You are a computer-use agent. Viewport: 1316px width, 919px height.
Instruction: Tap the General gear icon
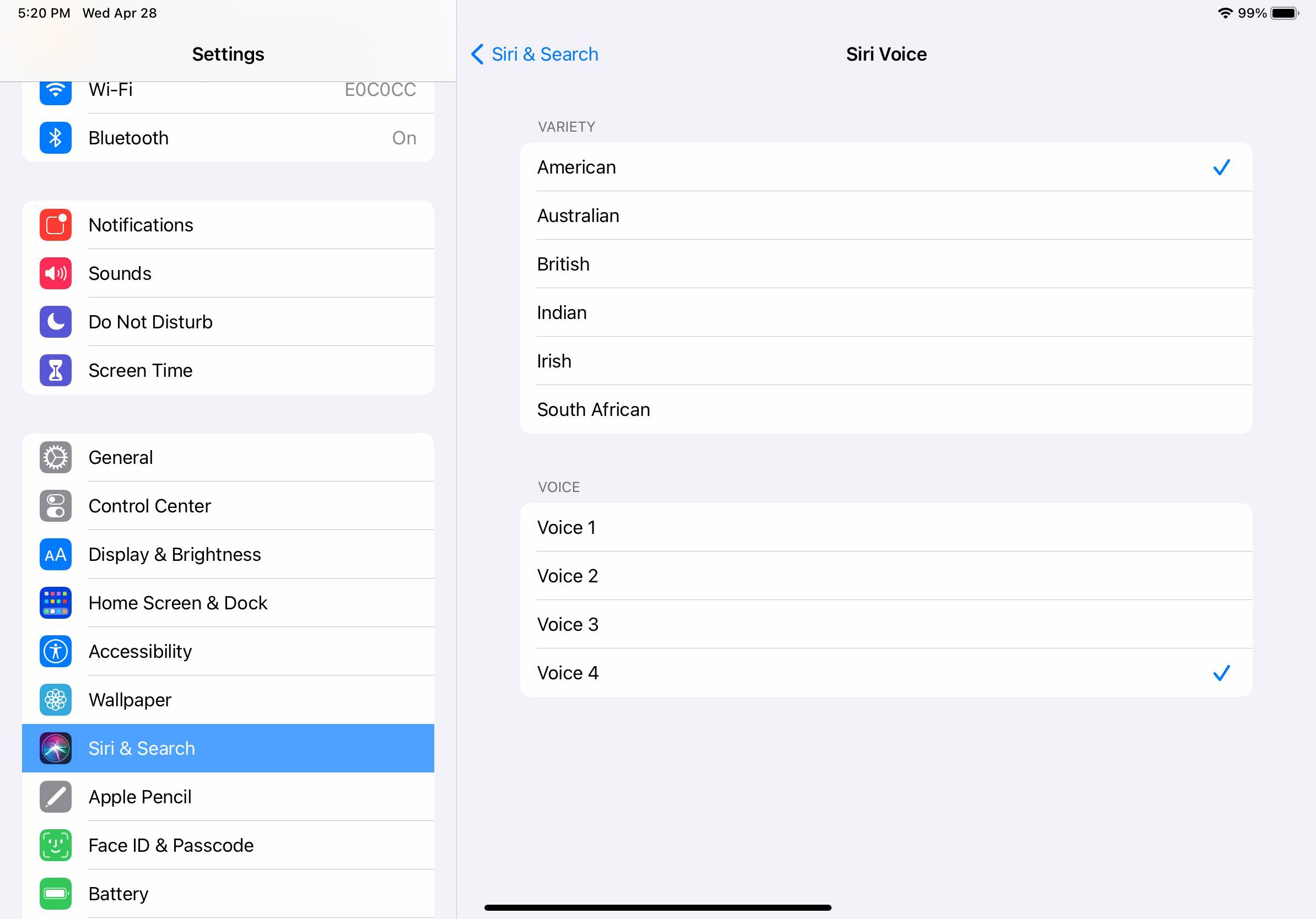pos(56,458)
